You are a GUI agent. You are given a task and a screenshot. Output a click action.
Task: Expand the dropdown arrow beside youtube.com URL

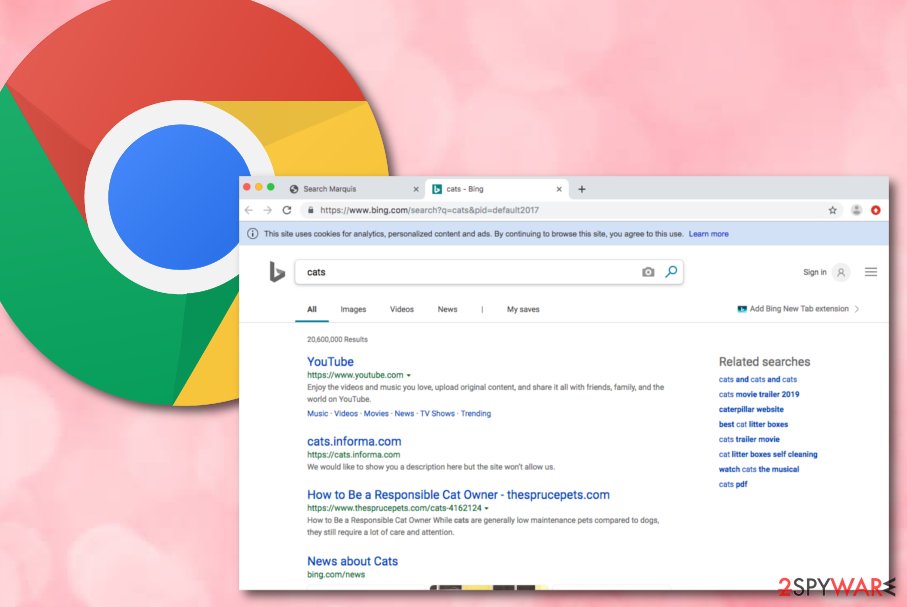click(408, 375)
